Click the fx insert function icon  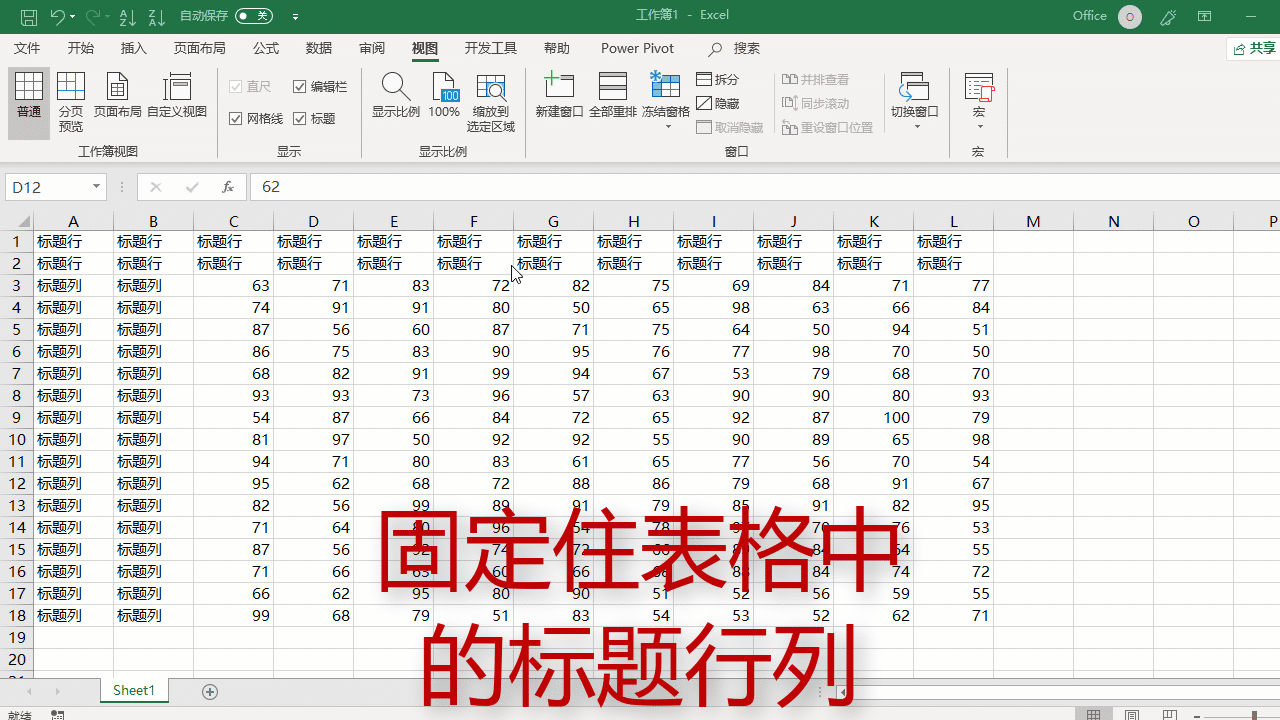pyautogui.click(x=228, y=187)
